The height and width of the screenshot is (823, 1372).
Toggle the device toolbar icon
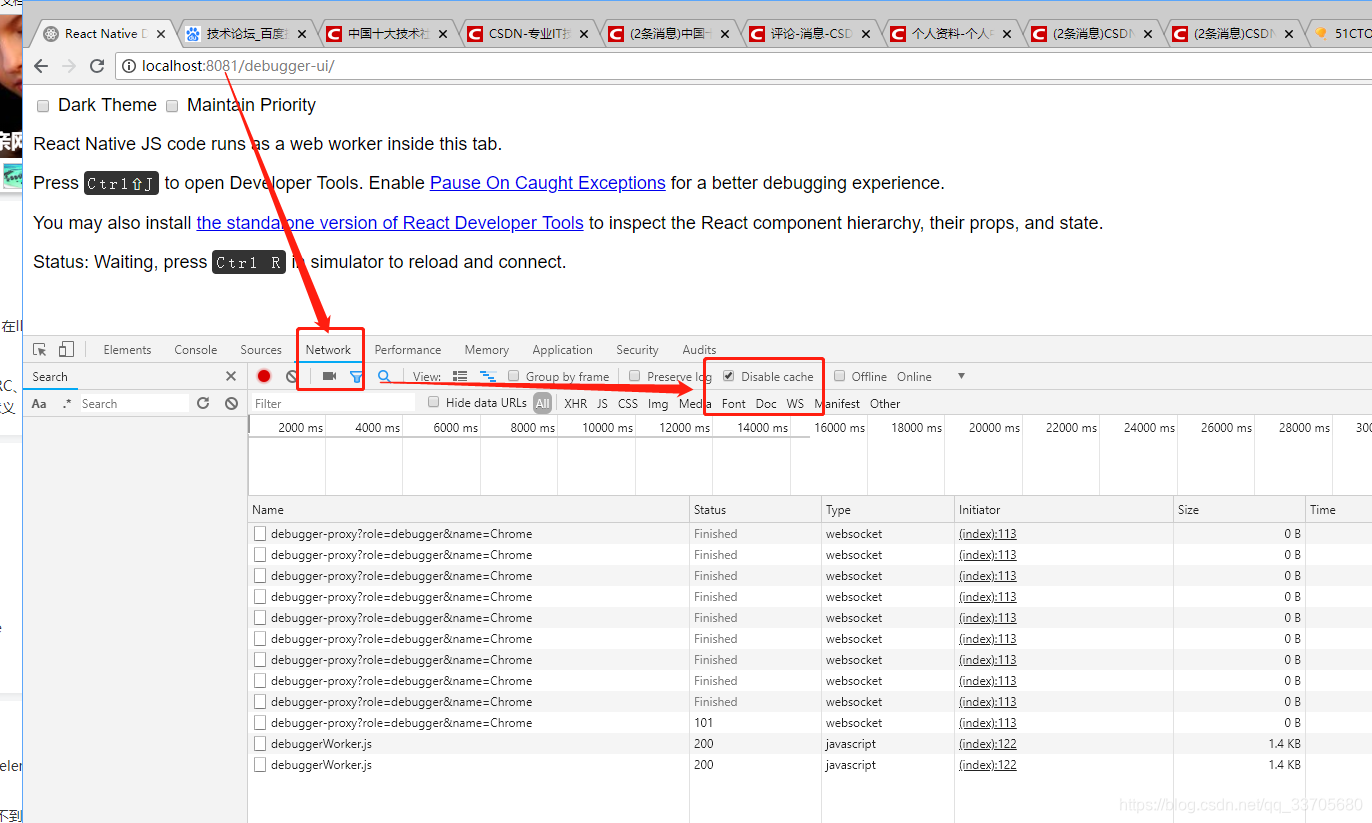coord(66,350)
